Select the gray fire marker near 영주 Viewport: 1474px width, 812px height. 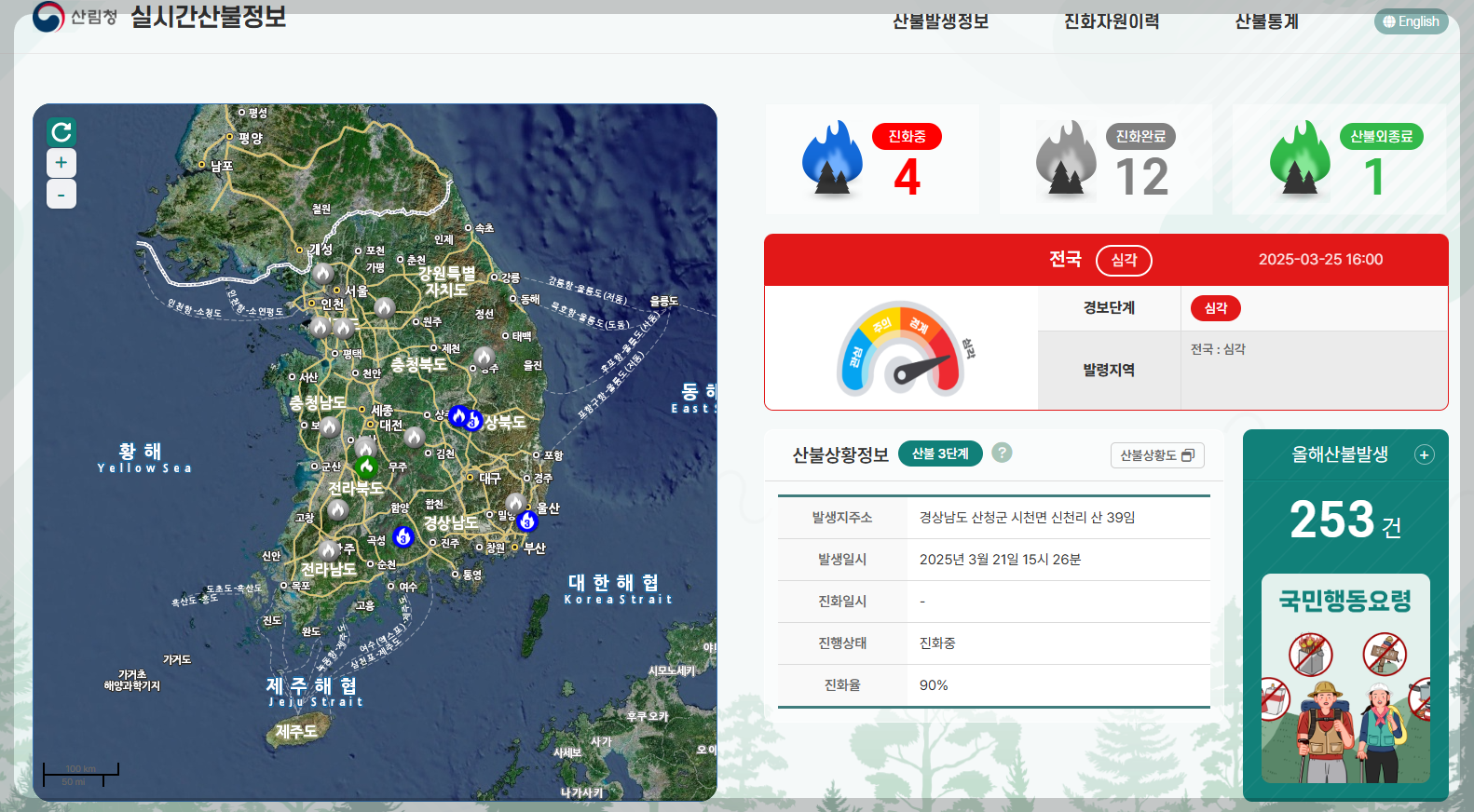[x=484, y=357]
